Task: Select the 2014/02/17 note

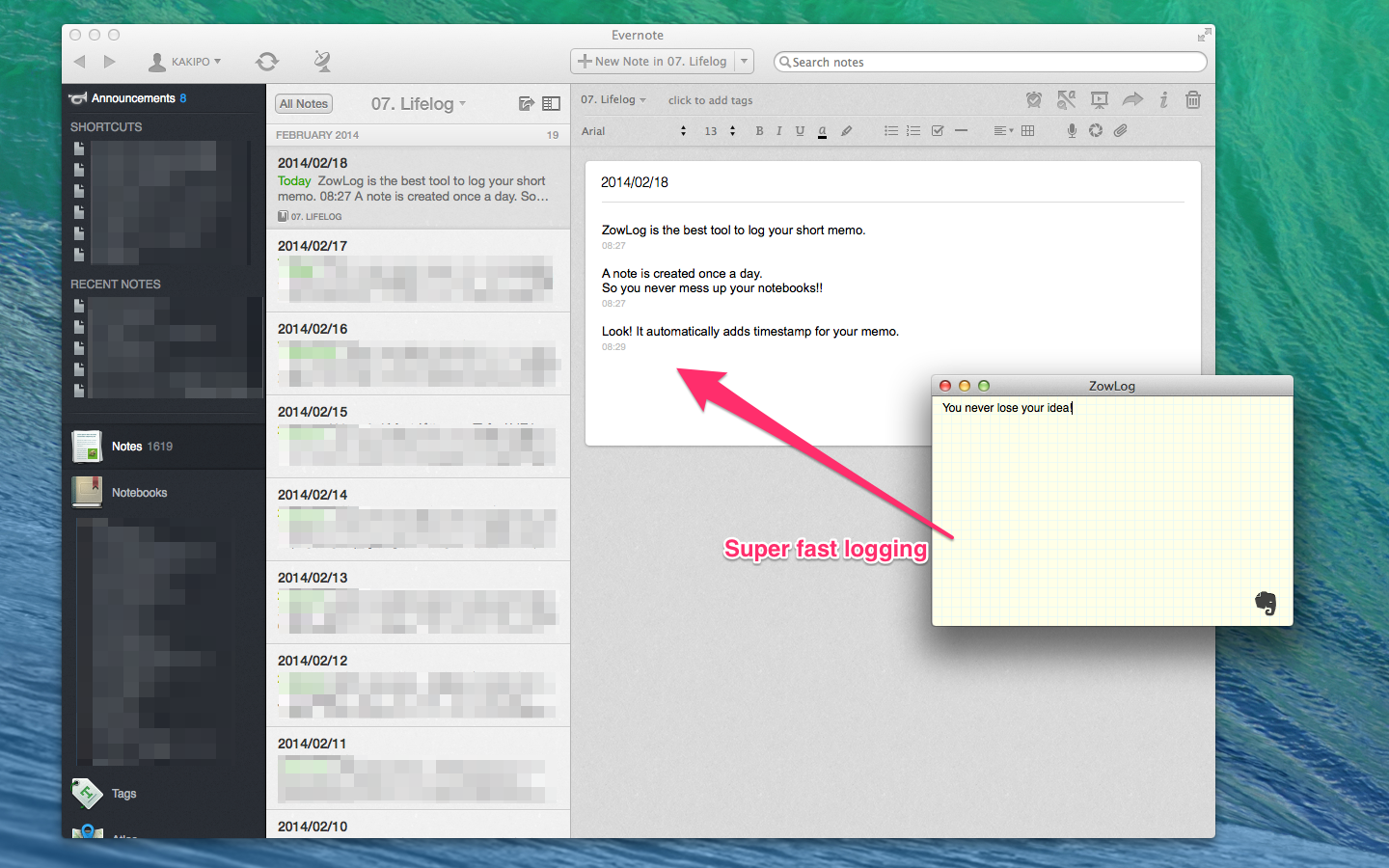Action: 419,271
